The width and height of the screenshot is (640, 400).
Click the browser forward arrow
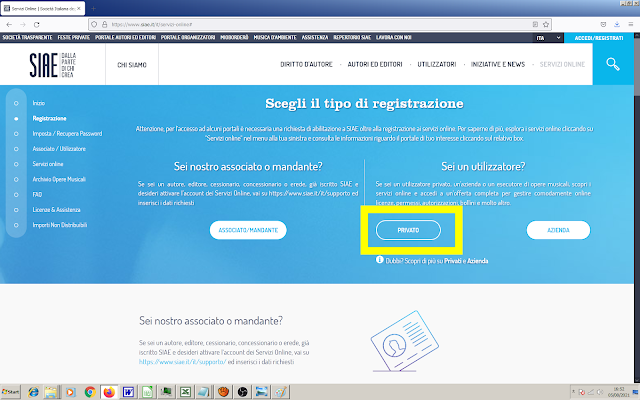coord(23,24)
